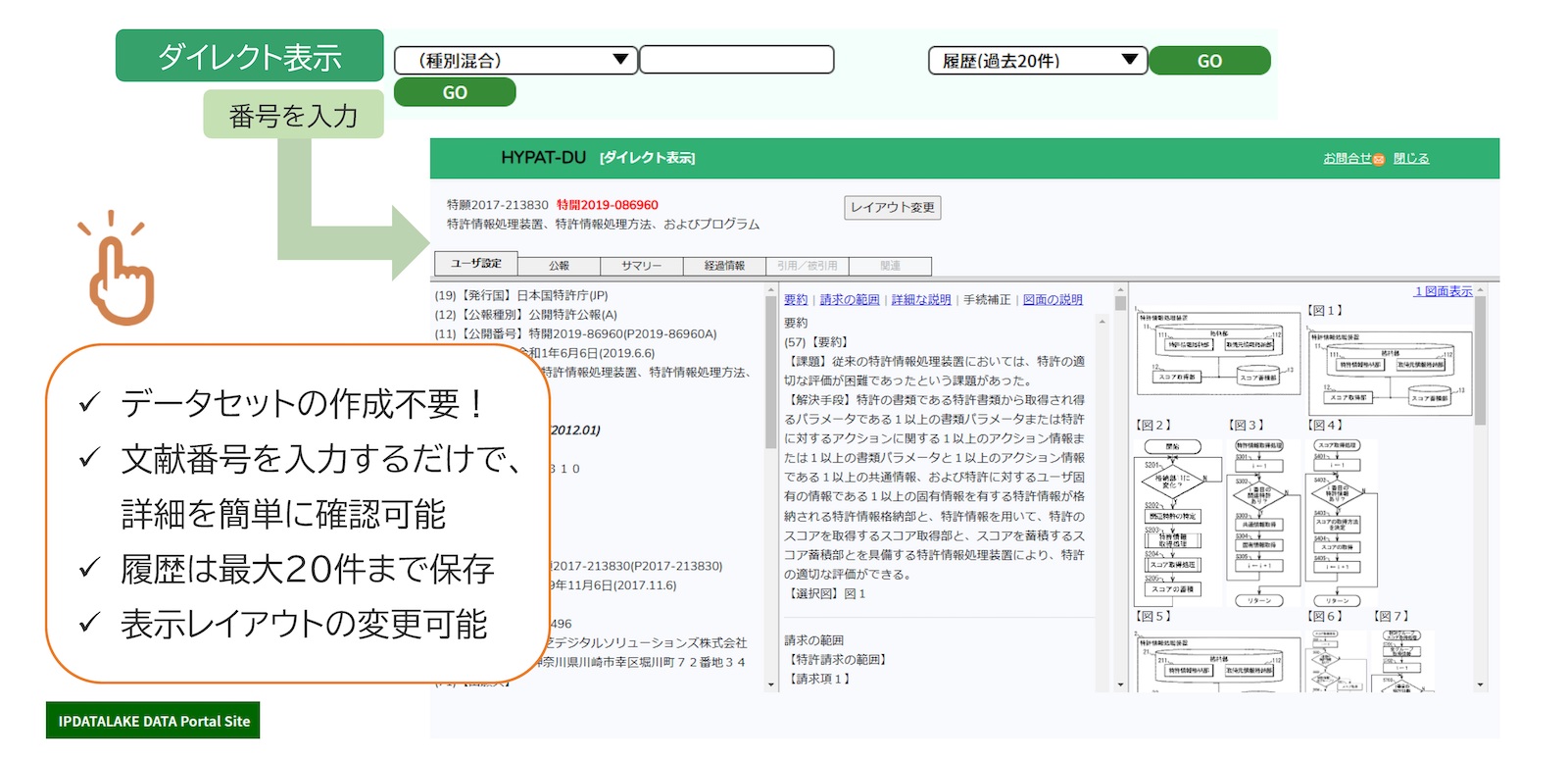Click the mail icon beside お問合せ
The image size is (1568, 760).
click(x=1379, y=159)
